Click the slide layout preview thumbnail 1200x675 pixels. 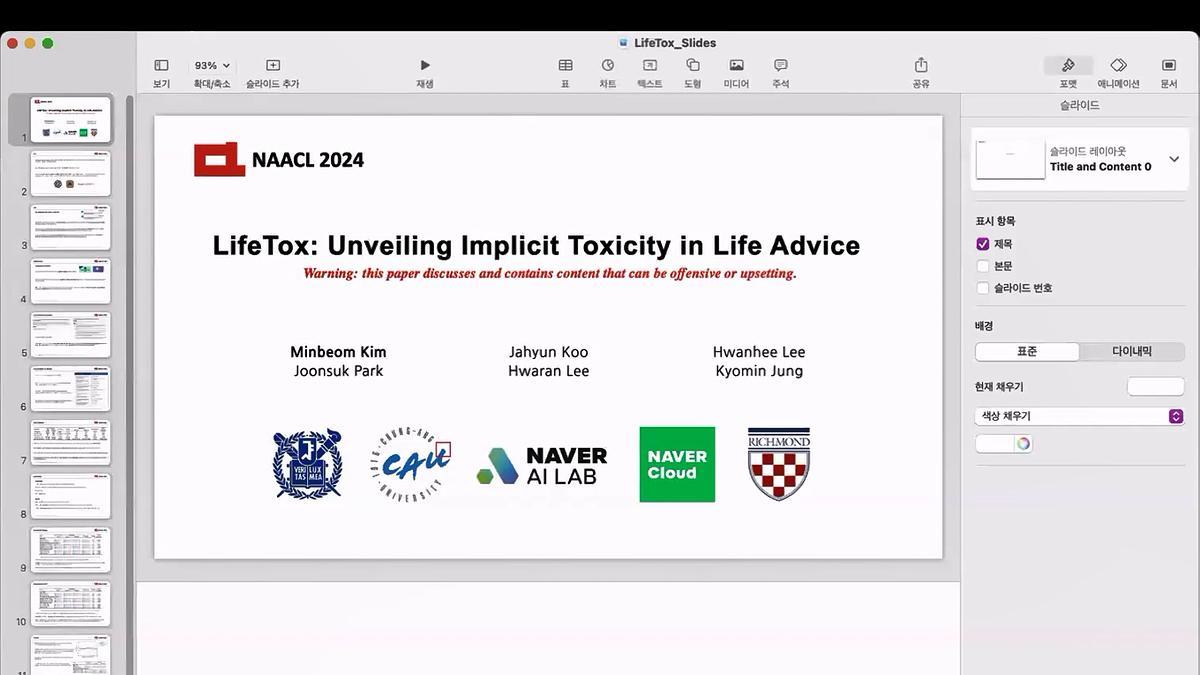pos(1010,159)
